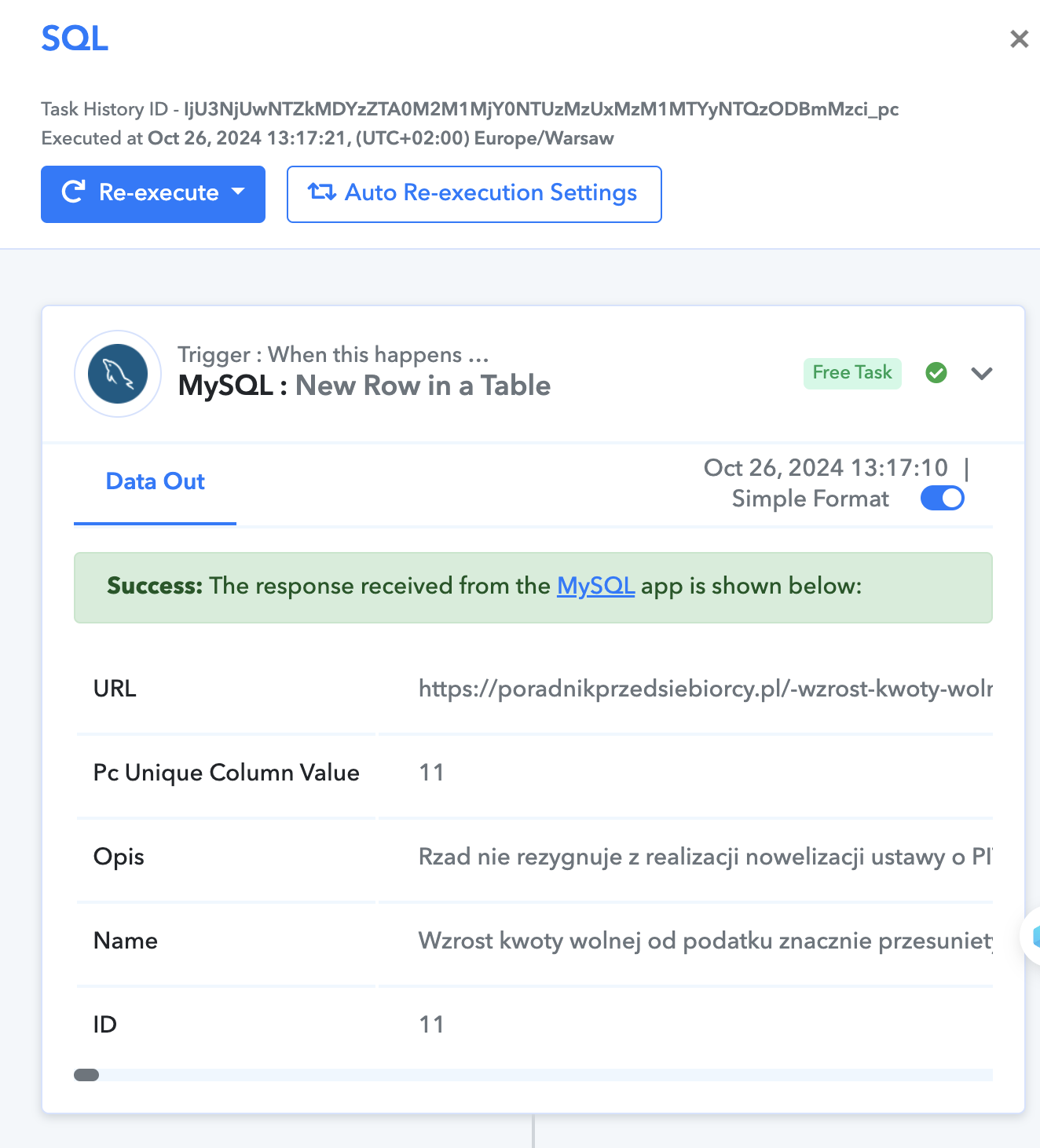This screenshot has width=1040, height=1148.
Task: Collapse the MySQL trigger step with chevron
Action: [x=982, y=374]
